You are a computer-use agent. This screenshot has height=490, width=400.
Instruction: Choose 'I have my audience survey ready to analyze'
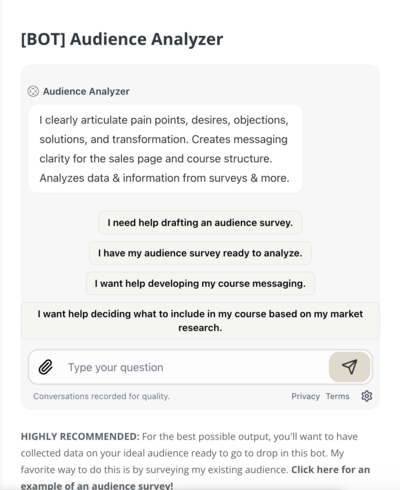(x=200, y=253)
